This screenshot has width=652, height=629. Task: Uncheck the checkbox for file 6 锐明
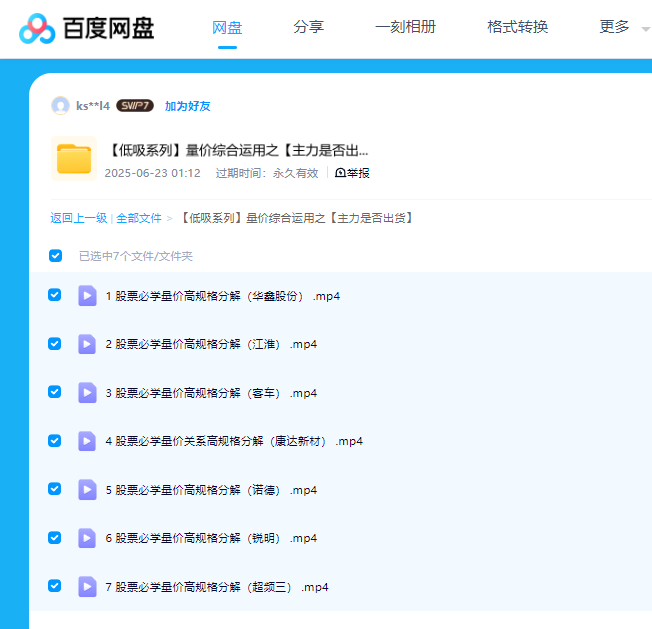[x=55, y=538]
